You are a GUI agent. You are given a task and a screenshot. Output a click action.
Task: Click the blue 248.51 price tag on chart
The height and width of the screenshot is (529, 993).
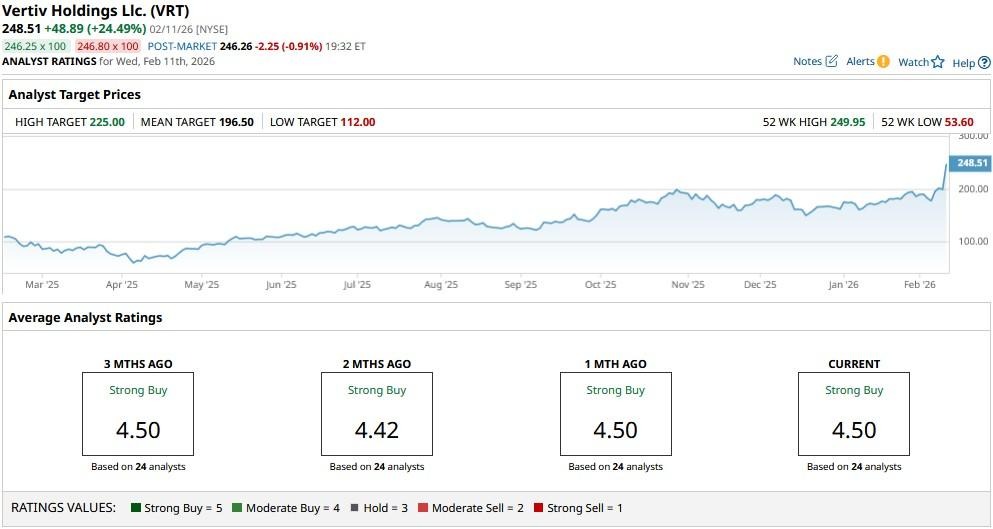[x=971, y=163]
